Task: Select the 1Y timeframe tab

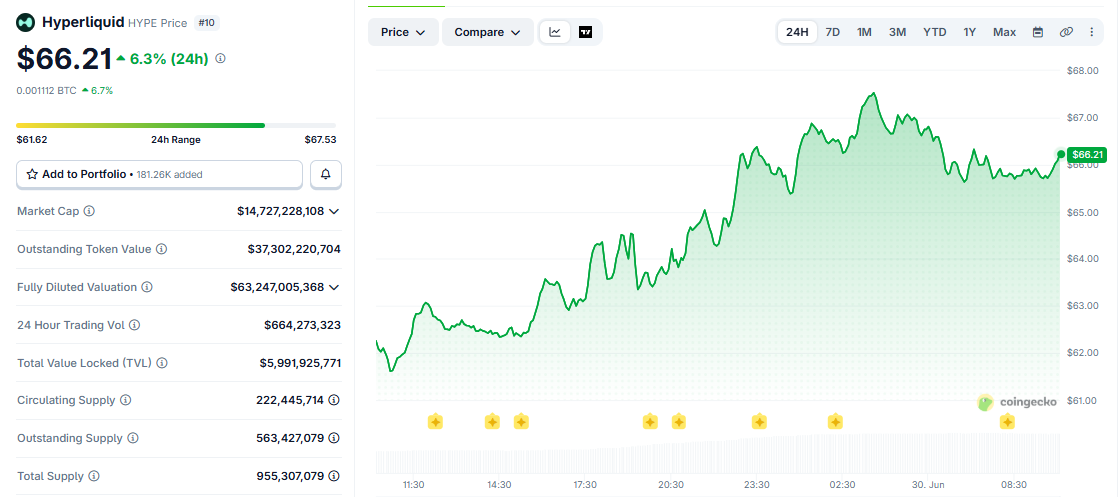Action: click(x=970, y=32)
